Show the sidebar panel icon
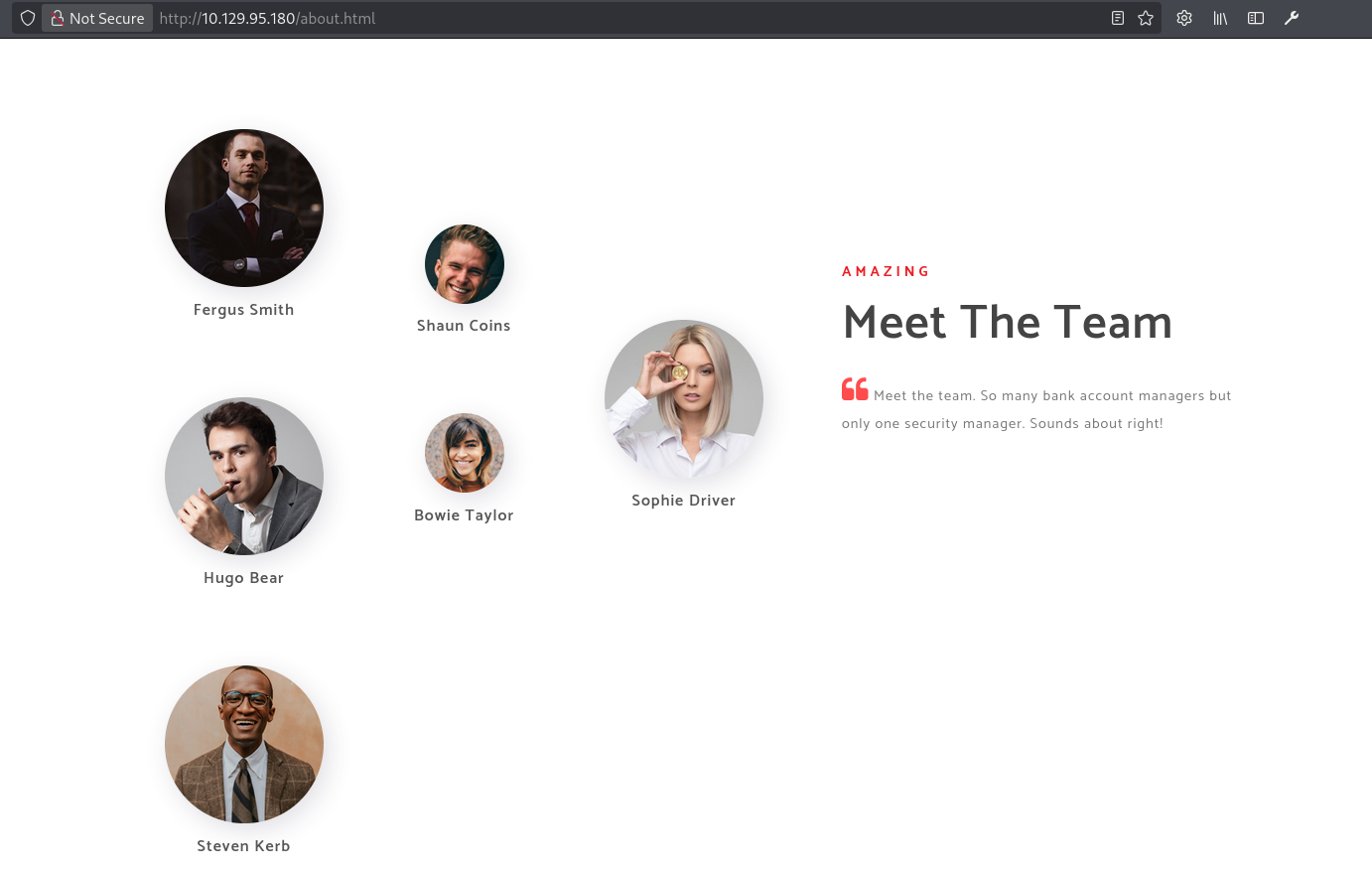 coord(1256,18)
